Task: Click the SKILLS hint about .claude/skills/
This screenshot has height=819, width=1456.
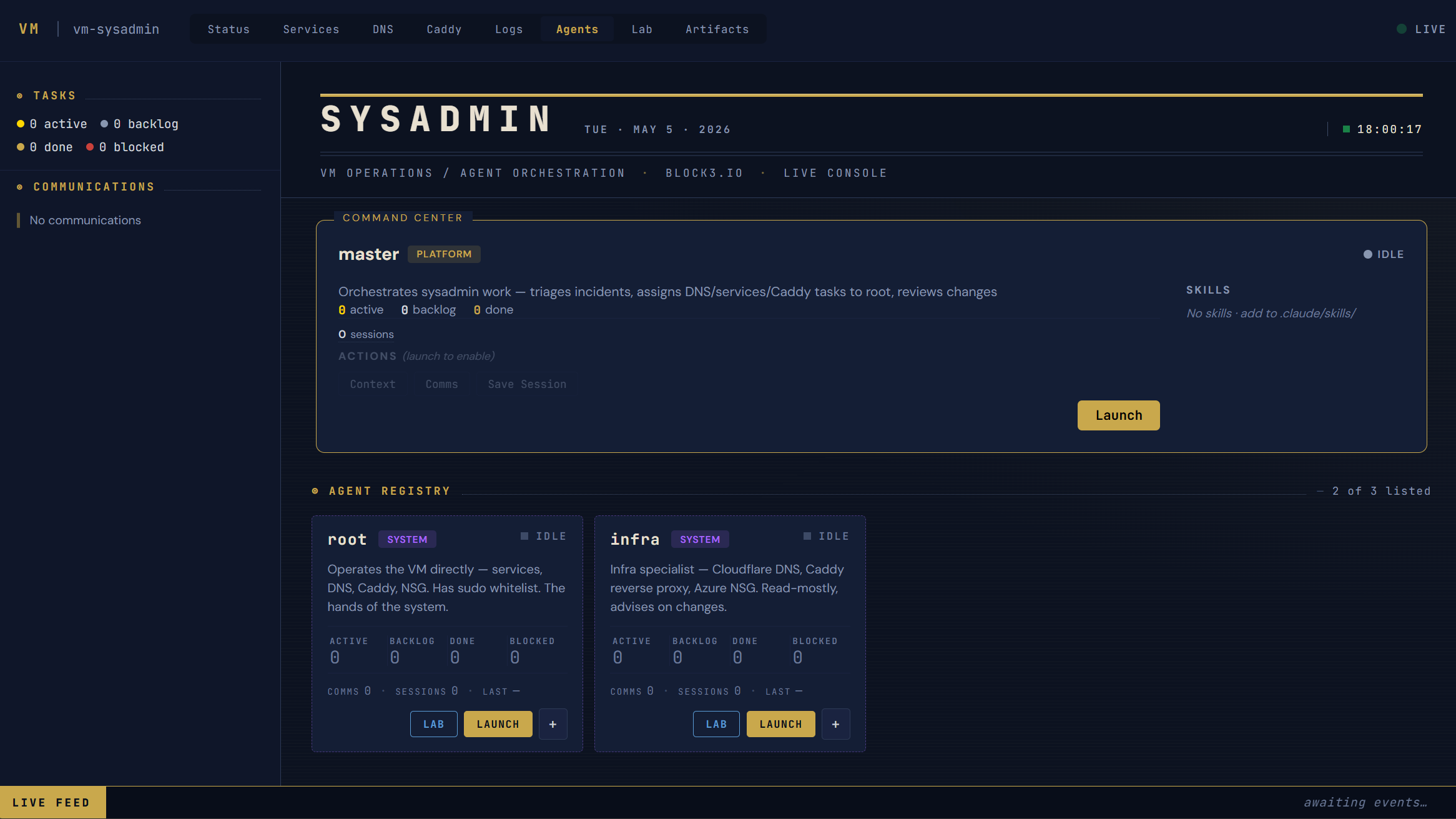Action: click(1271, 313)
